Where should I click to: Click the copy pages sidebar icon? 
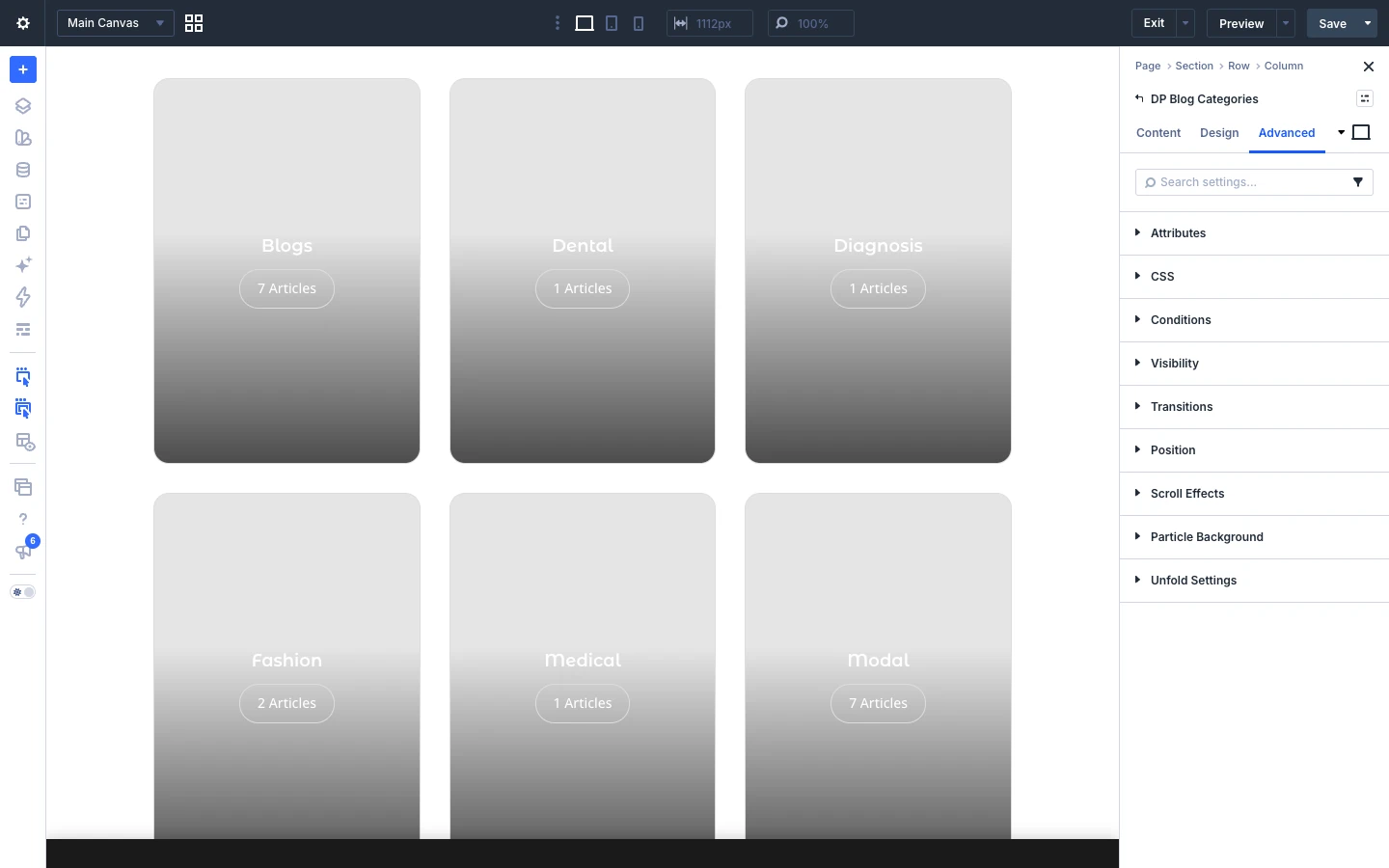(23, 233)
